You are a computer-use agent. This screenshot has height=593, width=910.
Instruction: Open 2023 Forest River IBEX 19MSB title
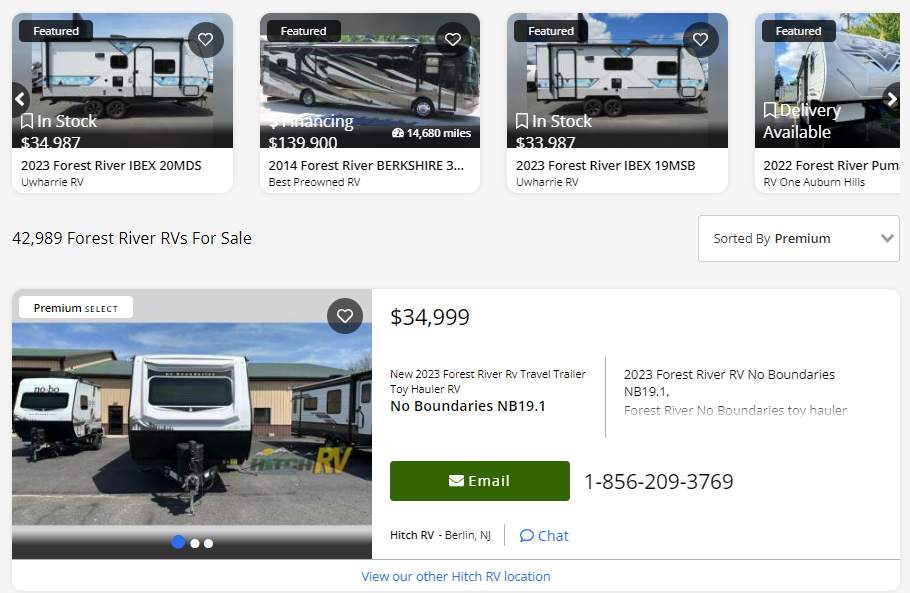605,165
